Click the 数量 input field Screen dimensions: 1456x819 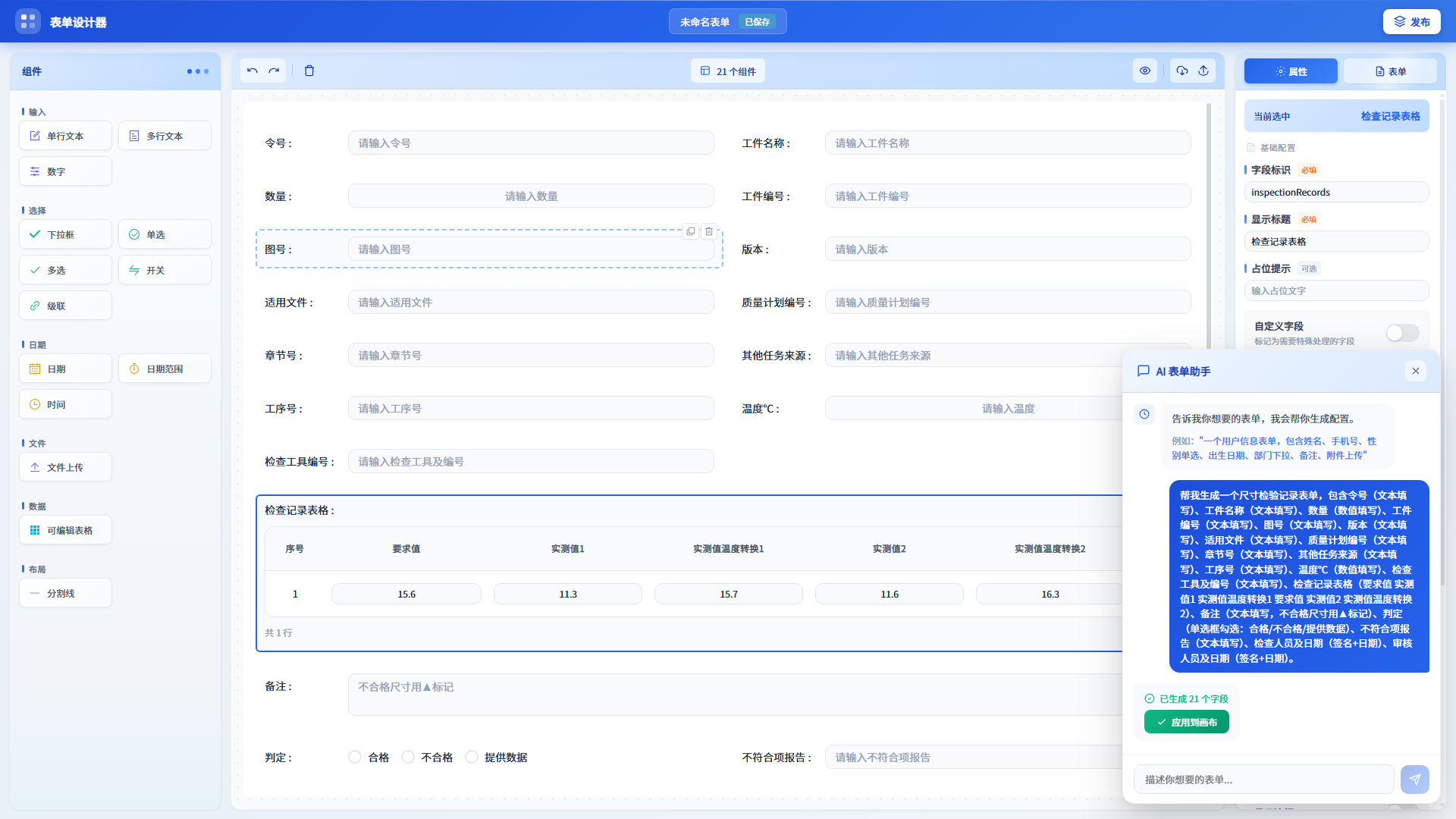(x=531, y=196)
